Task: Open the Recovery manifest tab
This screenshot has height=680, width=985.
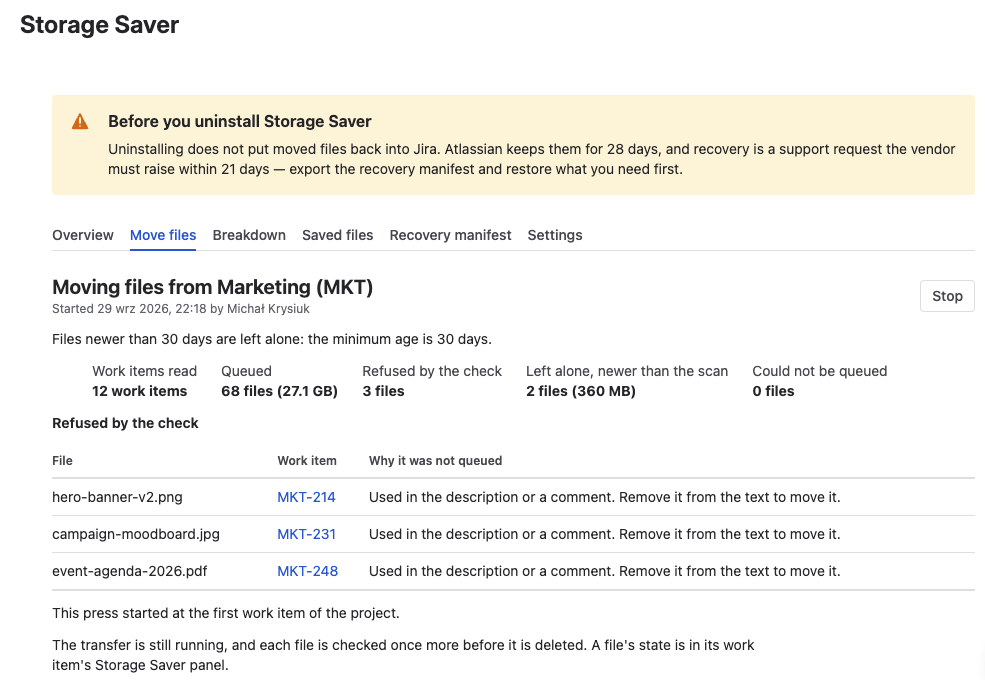Action: tap(450, 235)
